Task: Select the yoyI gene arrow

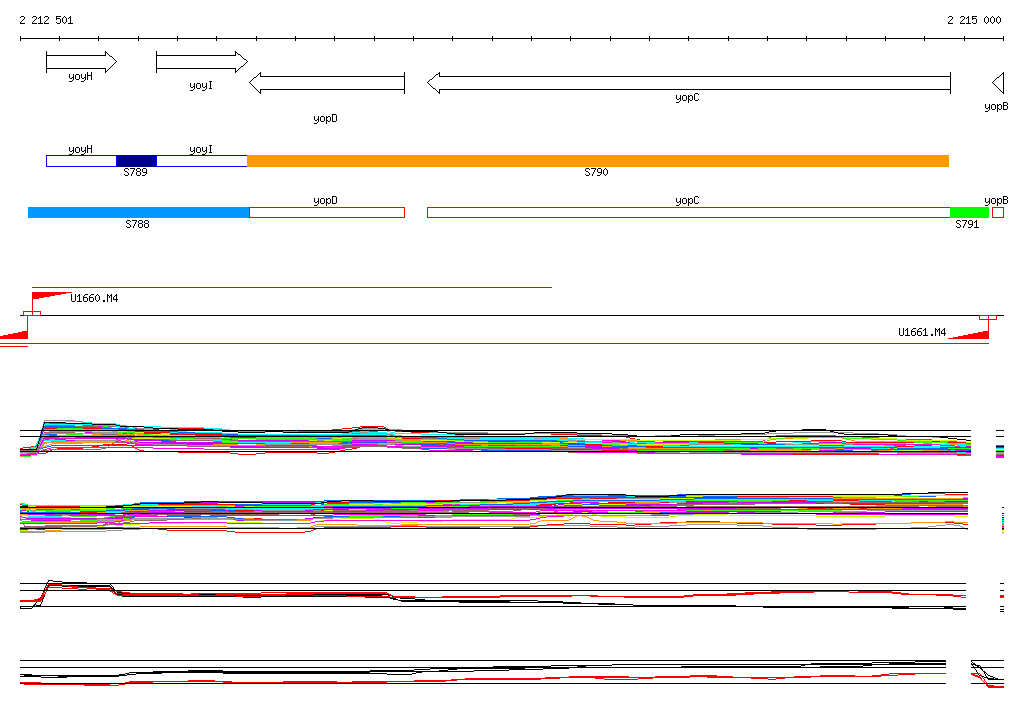Action: 200,63
